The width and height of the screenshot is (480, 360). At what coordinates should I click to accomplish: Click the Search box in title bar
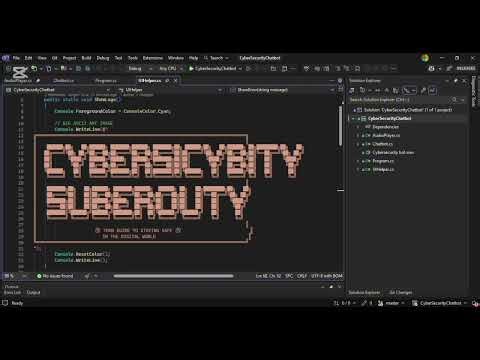(216, 58)
